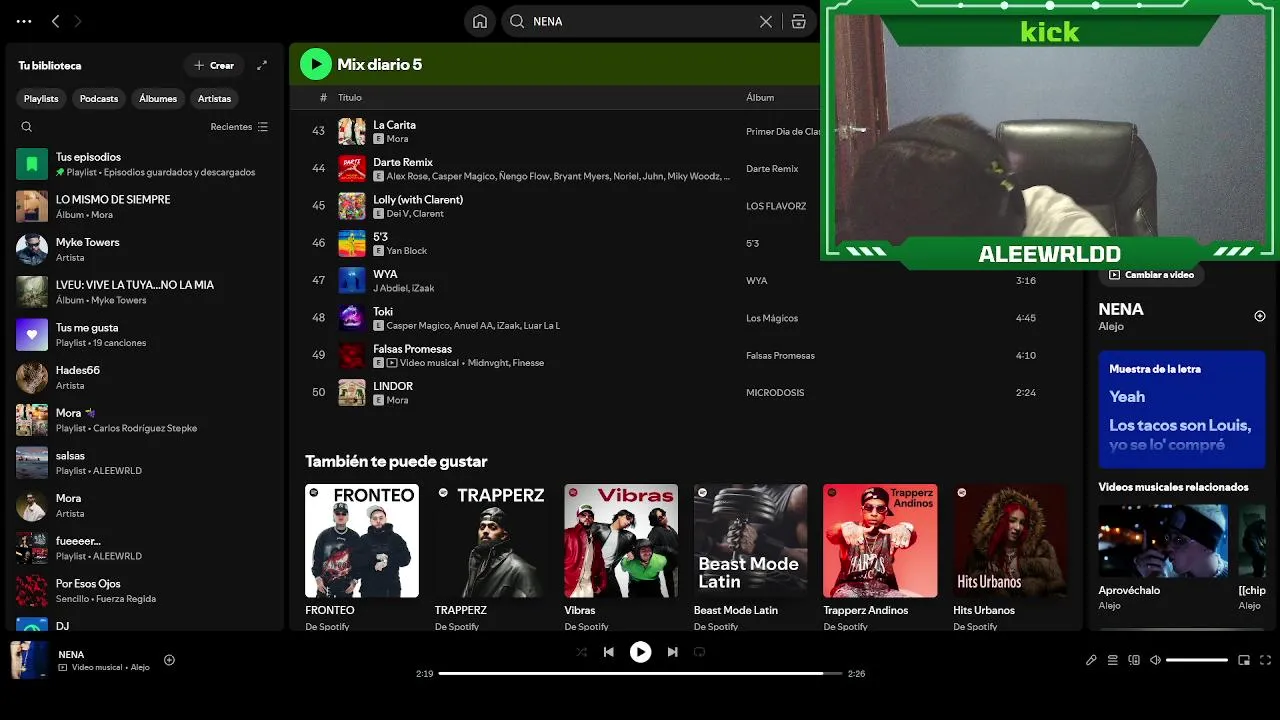Select the Álbumes filter chip
This screenshot has width=1280, height=720.
tap(158, 98)
